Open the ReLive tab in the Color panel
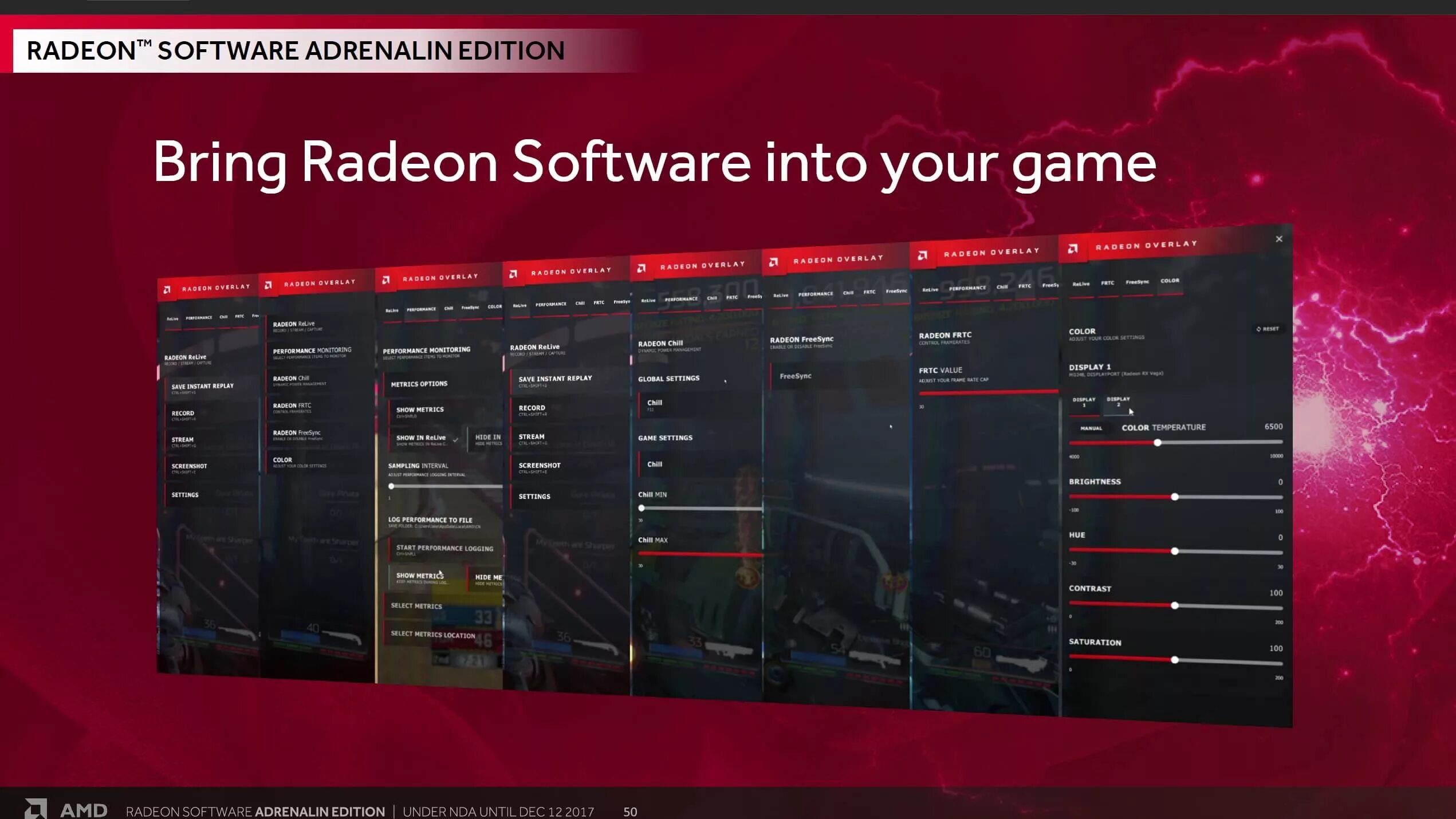The image size is (1456, 819). point(1081,284)
